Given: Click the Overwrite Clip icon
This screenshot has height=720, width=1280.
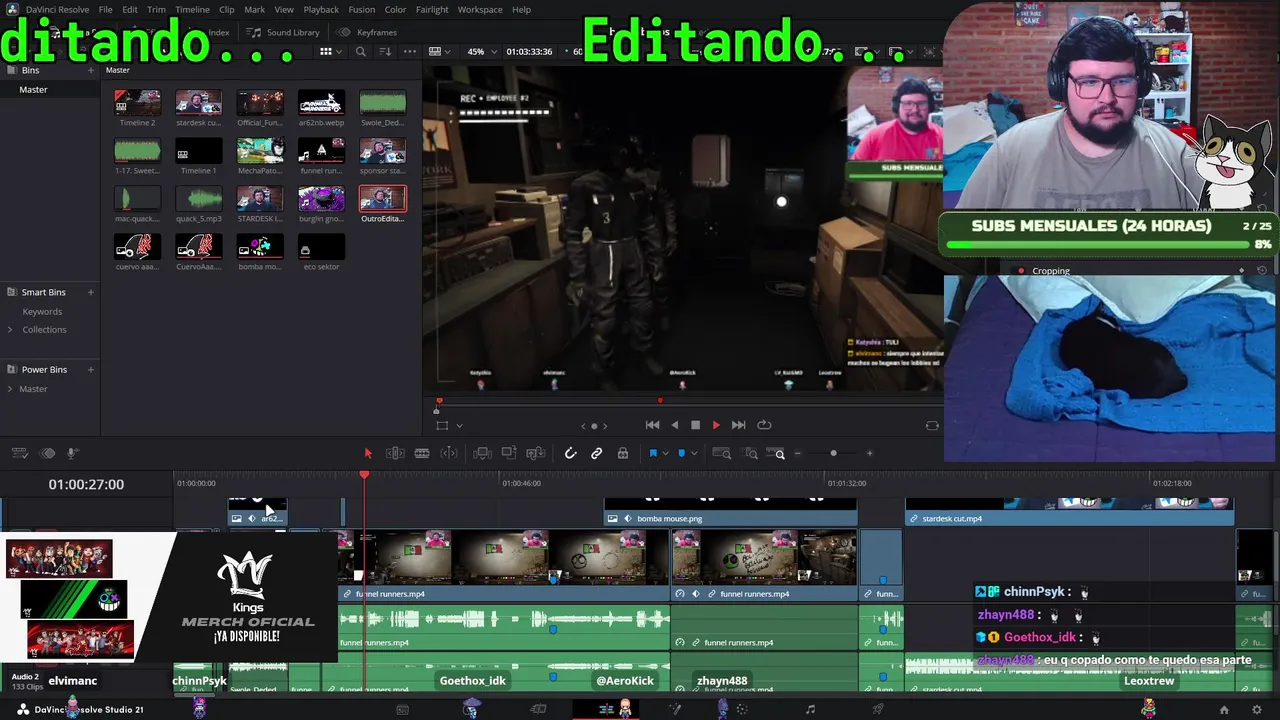Looking at the screenshot, I should 508,453.
